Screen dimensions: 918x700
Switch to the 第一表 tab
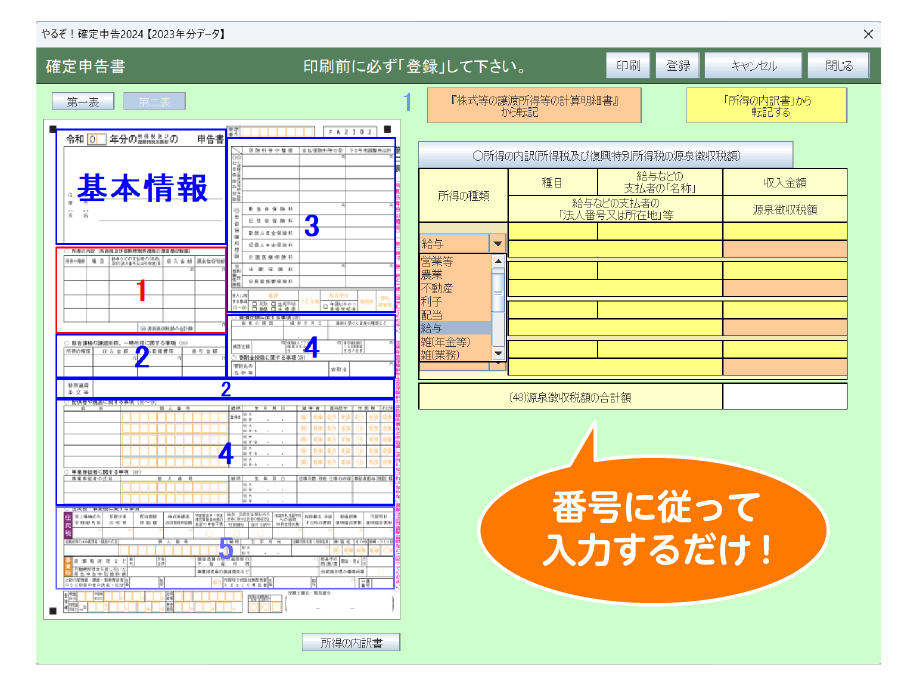[x=83, y=102]
